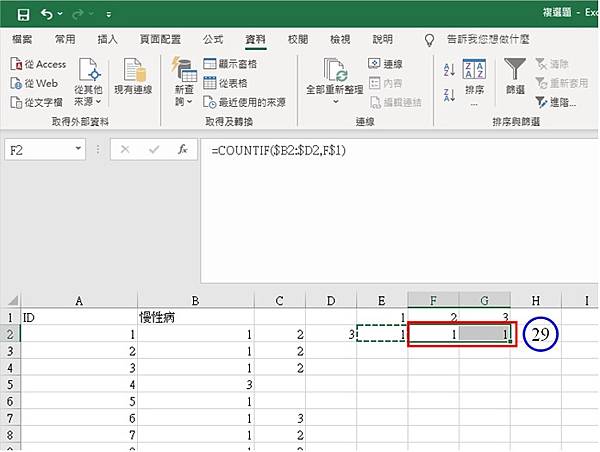600x452 pixels.
Task: Click 重新套用 (Reapply) filter button
Action: click(x=561, y=83)
